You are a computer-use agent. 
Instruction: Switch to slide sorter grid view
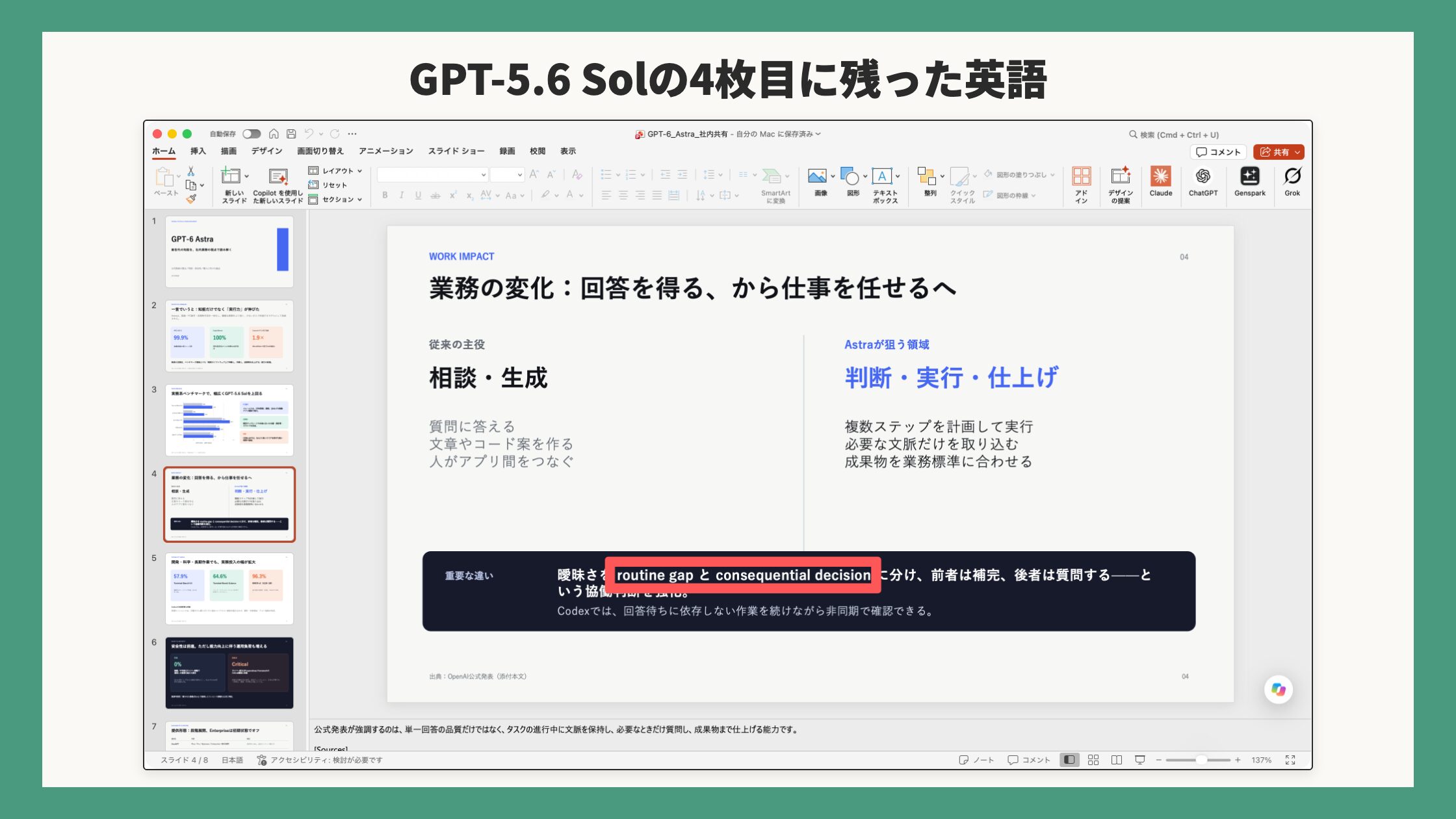tap(1093, 760)
